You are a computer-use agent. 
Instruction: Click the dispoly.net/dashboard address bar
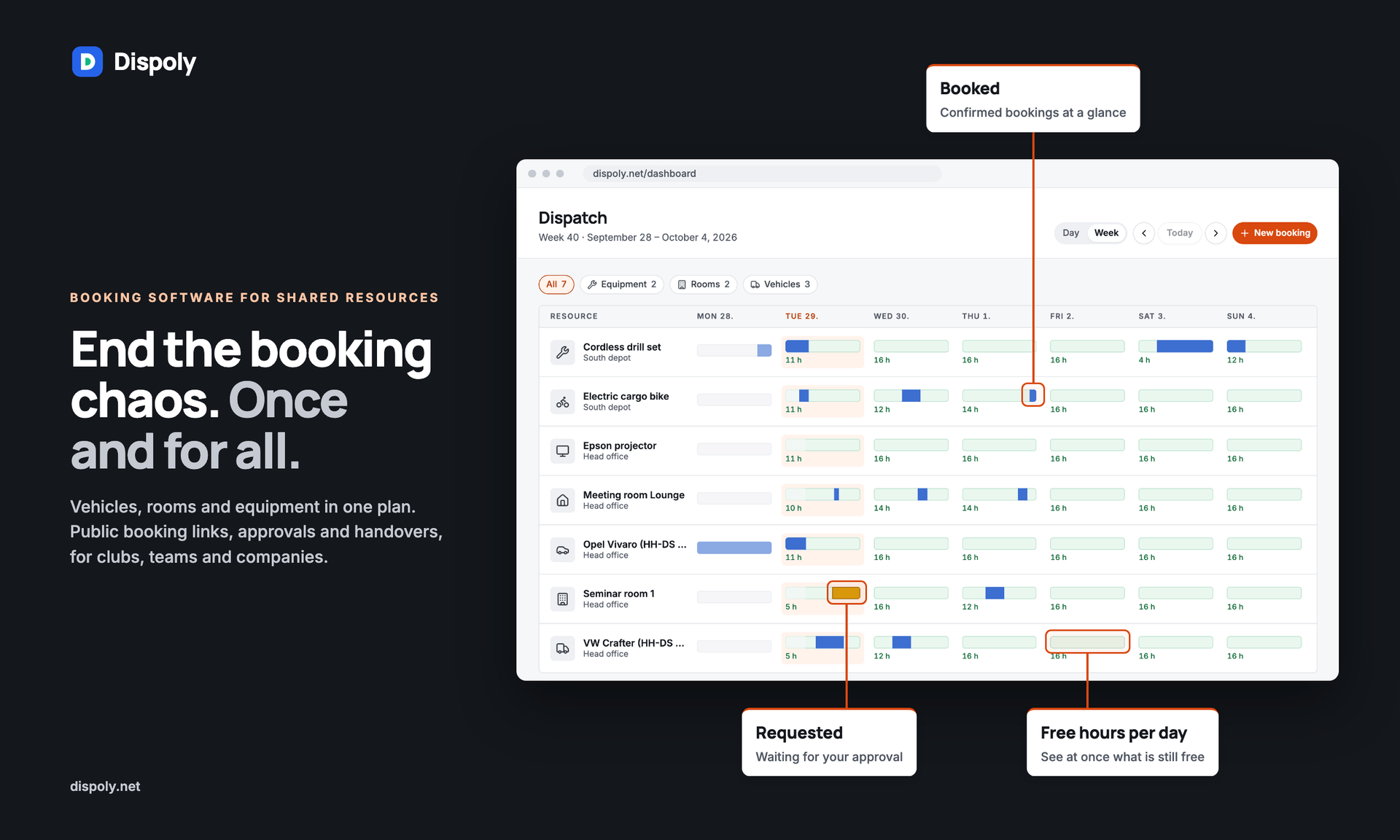point(762,174)
